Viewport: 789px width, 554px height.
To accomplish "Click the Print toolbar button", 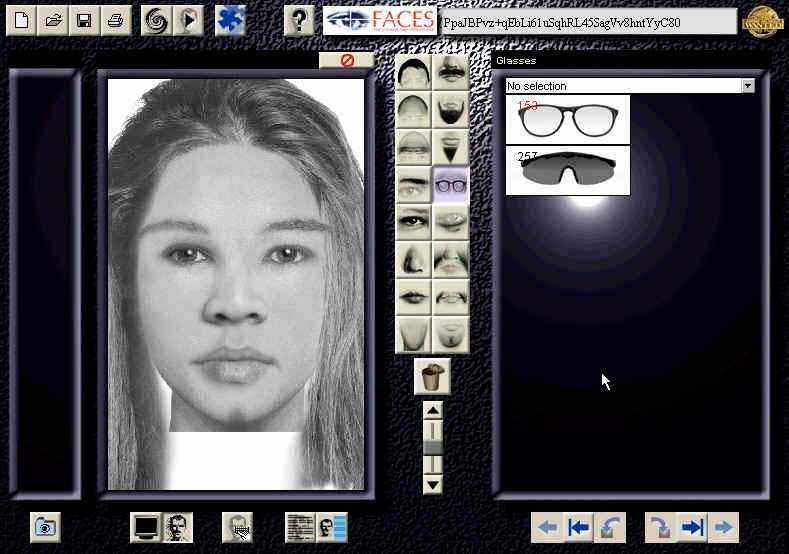I will click(x=116, y=20).
